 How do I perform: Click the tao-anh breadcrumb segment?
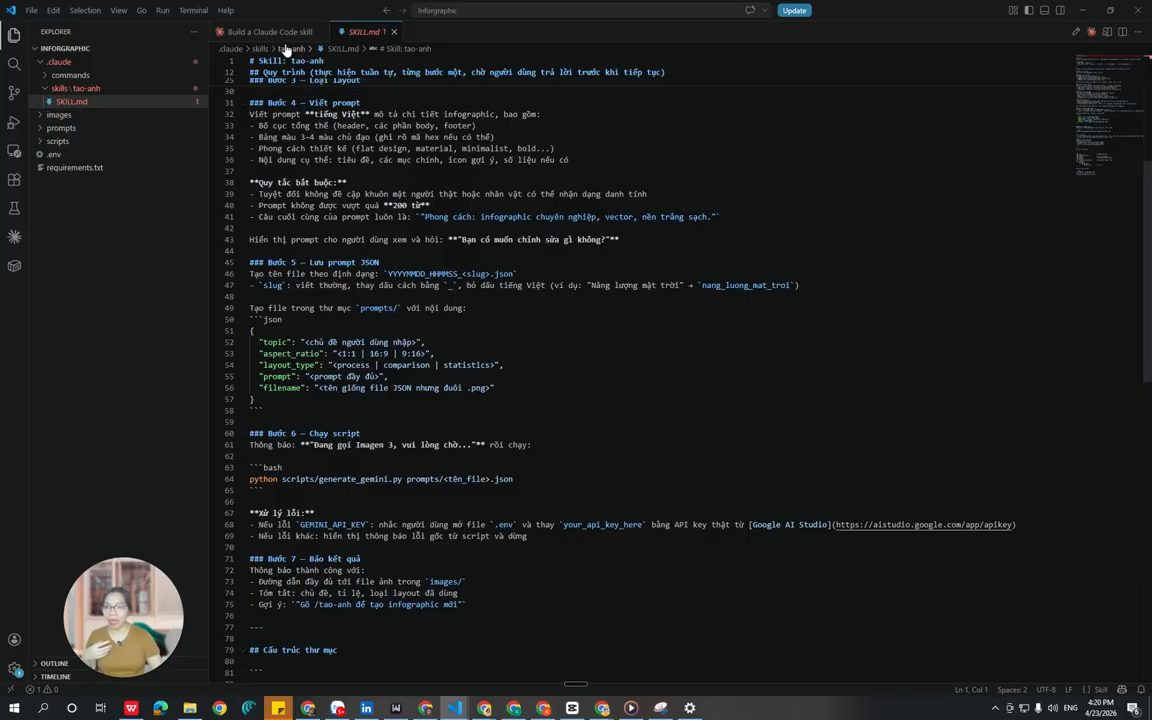[291, 48]
